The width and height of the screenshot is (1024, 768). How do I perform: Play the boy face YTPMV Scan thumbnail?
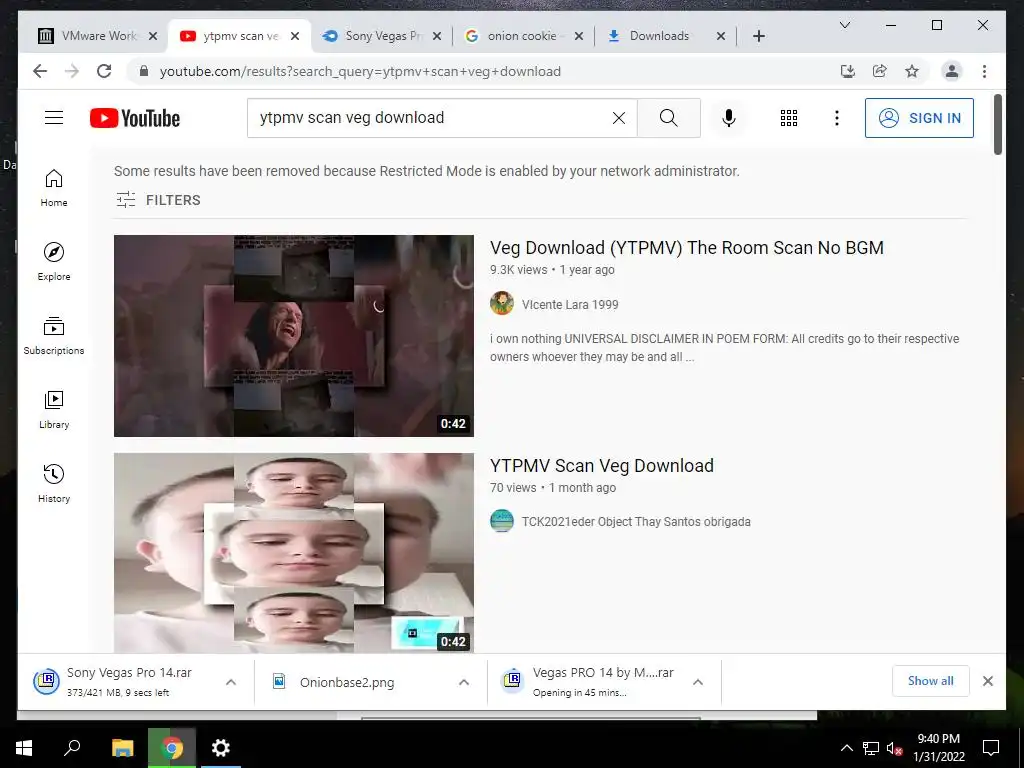(x=294, y=552)
